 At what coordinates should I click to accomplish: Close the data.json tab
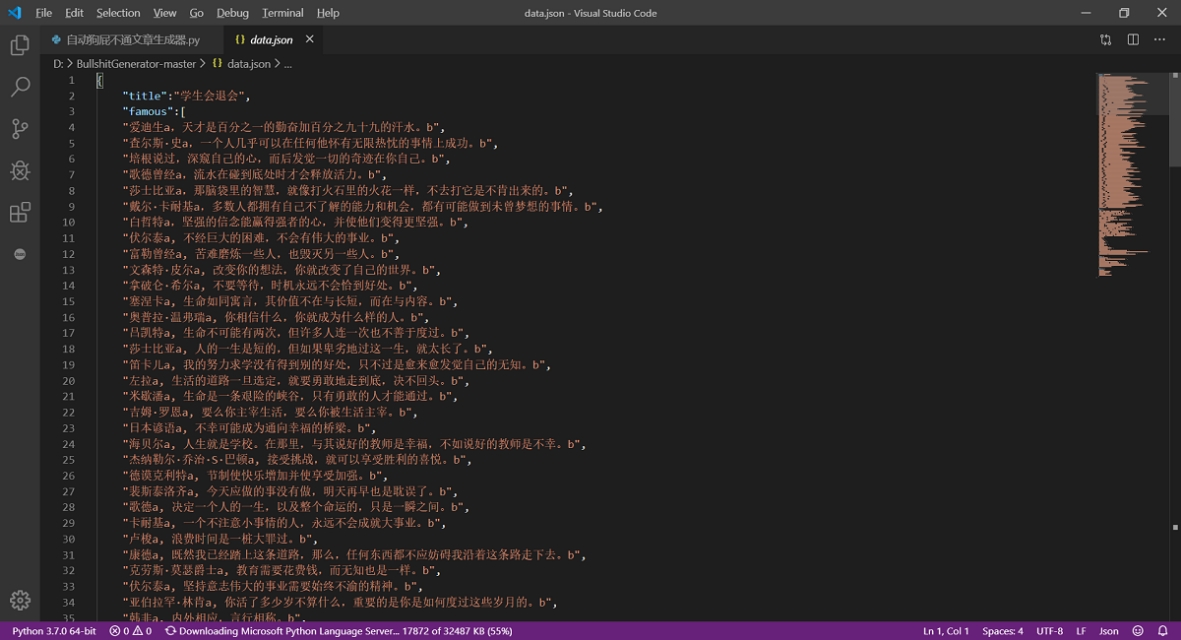(x=310, y=39)
